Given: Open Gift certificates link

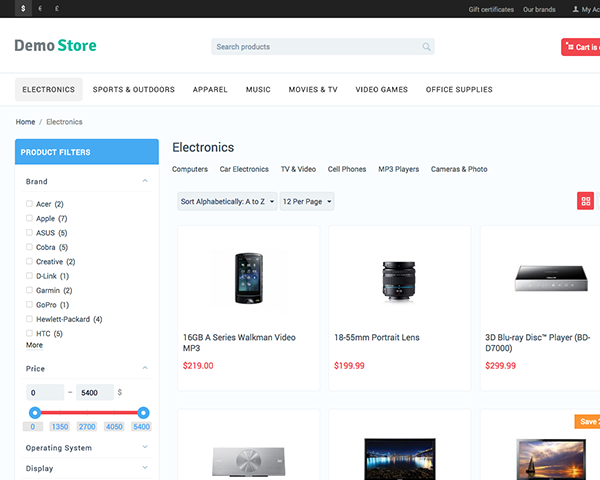Looking at the screenshot, I should (x=491, y=10).
